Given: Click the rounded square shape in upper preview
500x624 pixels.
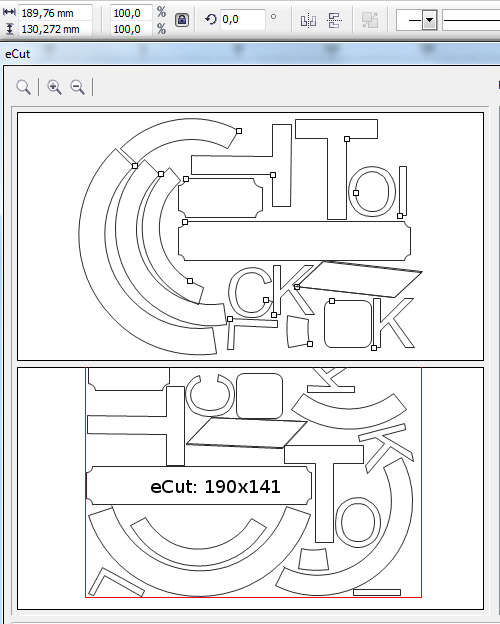Looking at the screenshot, I should click(x=348, y=324).
